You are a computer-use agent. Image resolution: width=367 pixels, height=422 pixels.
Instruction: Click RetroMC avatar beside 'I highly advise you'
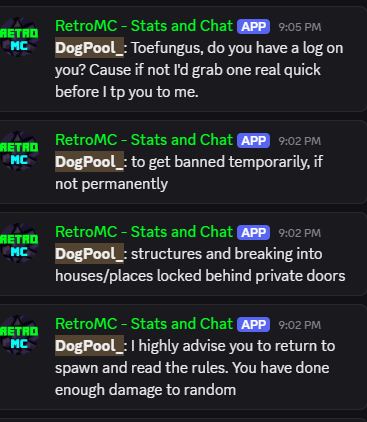coord(19,335)
